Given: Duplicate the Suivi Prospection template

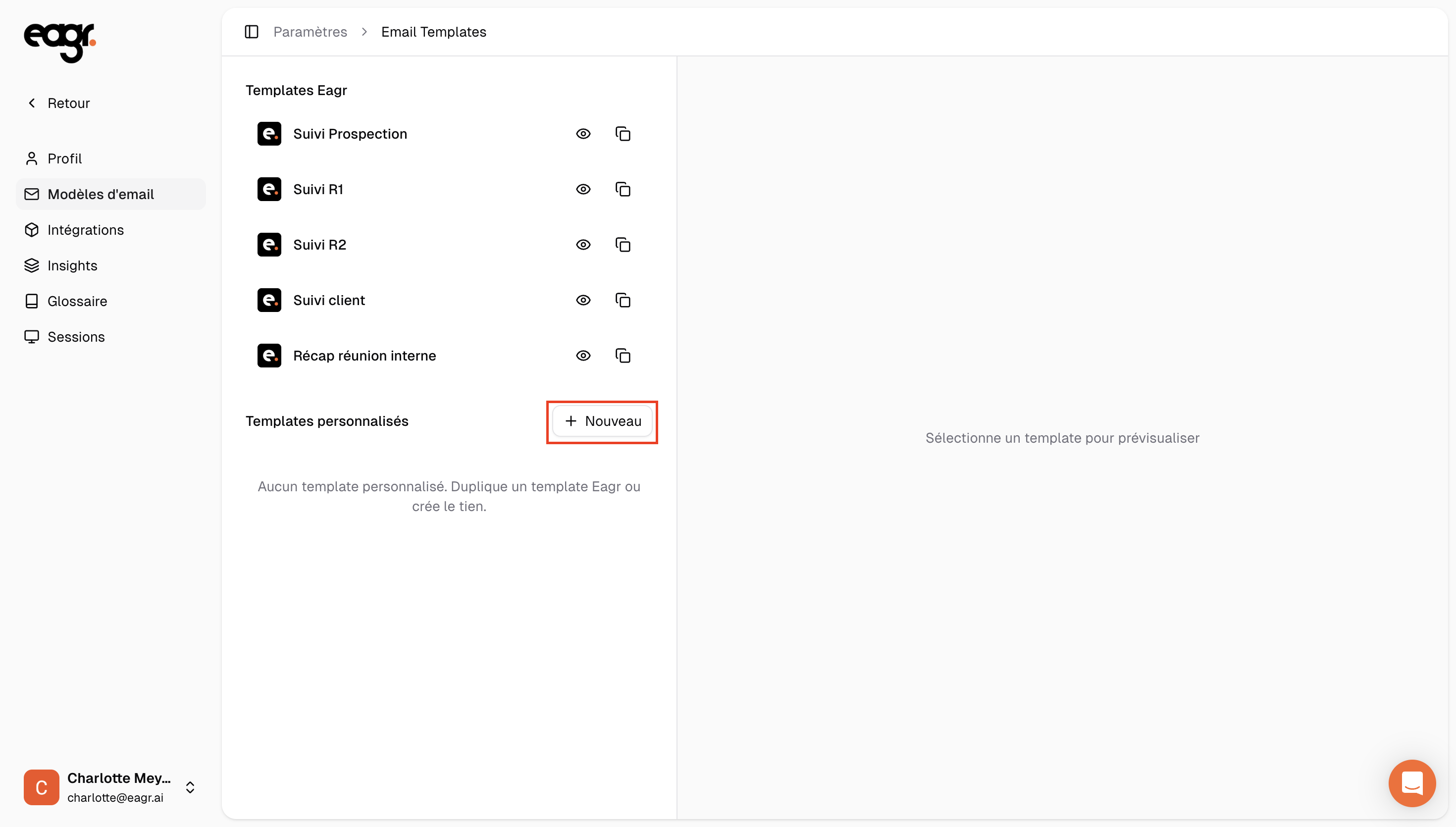Looking at the screenshot, I should tap(623, 134).
